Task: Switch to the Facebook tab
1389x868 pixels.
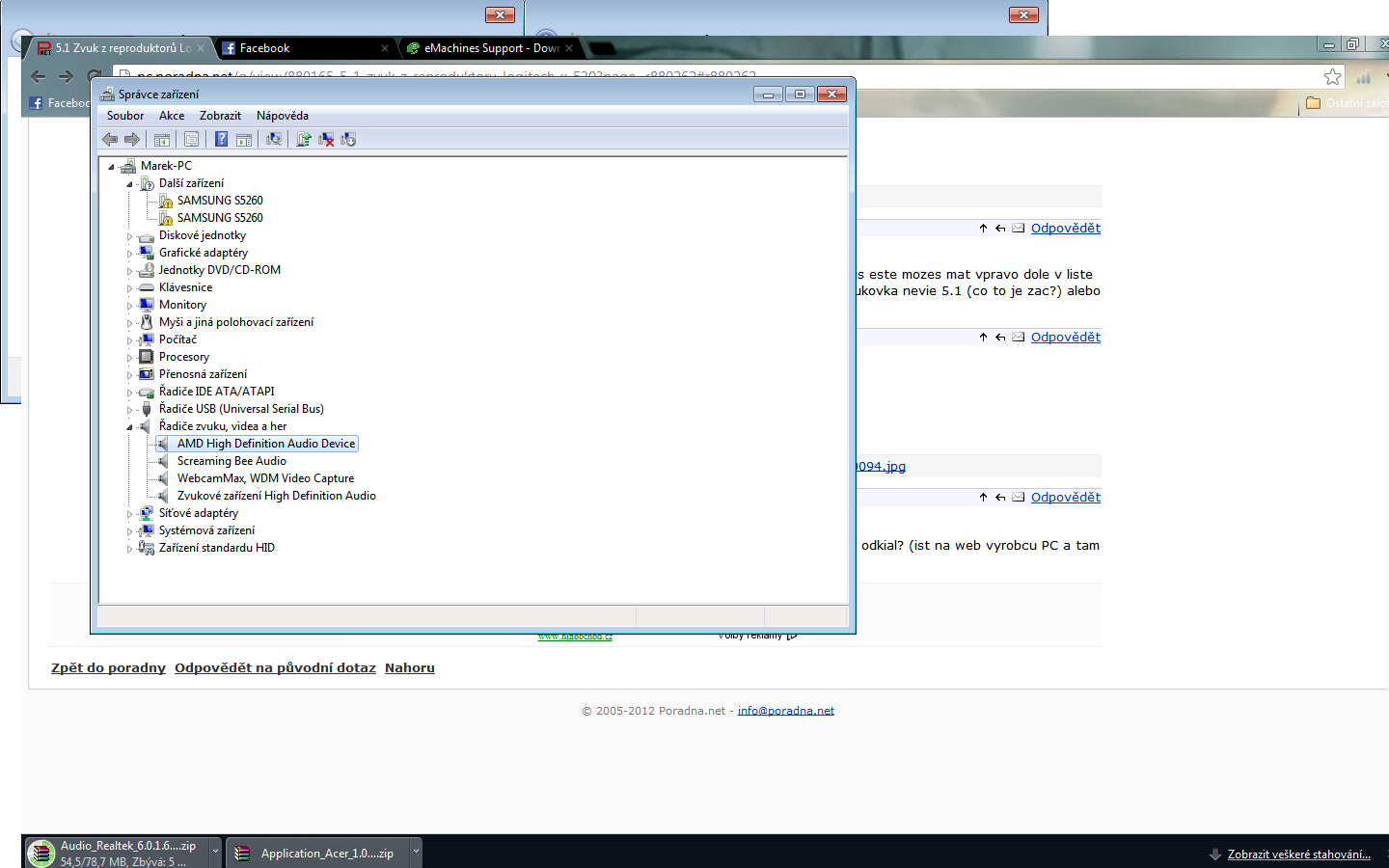Action: pyautogui.click(x=306, y=48)
